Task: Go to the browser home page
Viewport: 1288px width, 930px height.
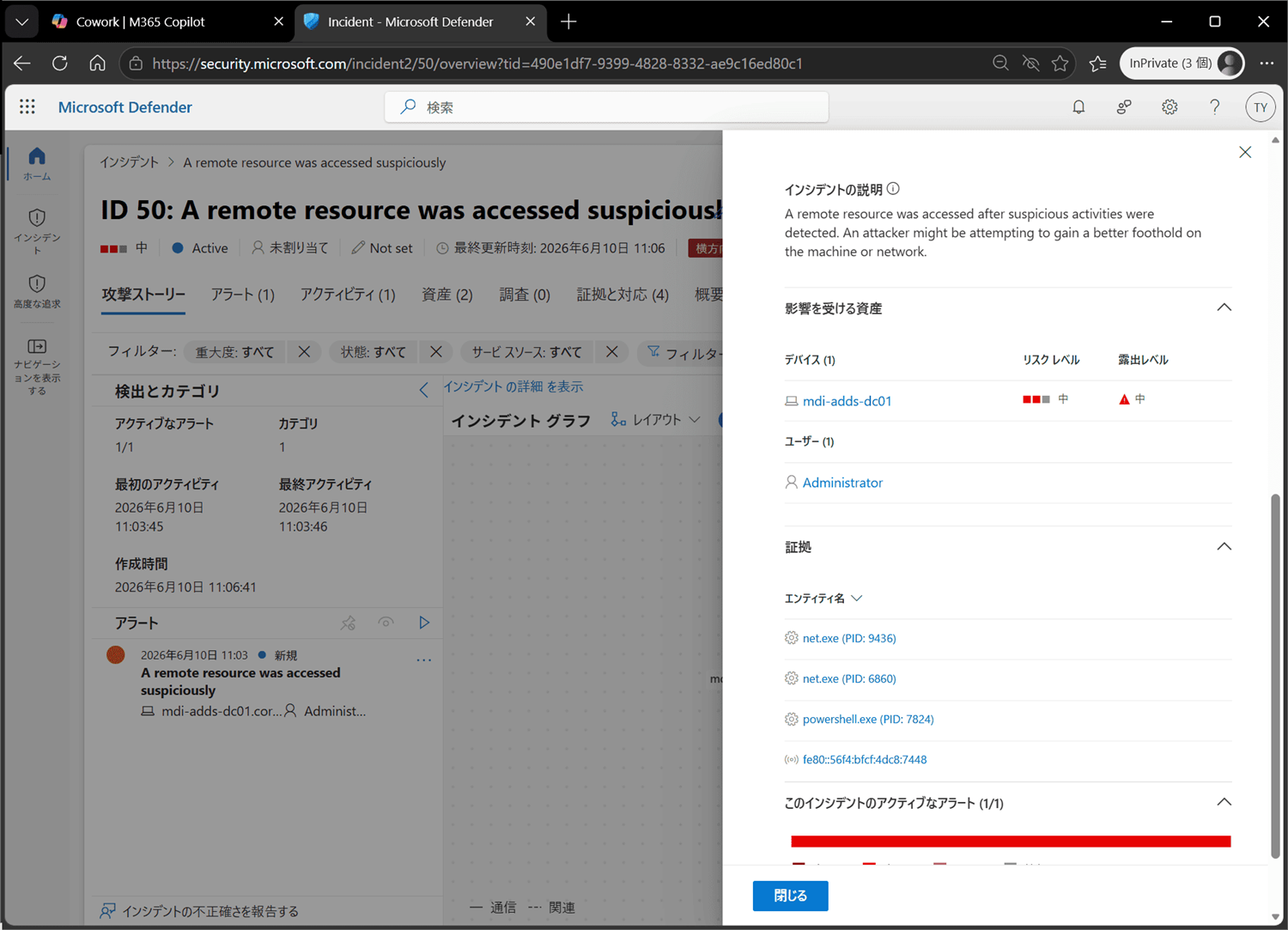Action: 97,64
